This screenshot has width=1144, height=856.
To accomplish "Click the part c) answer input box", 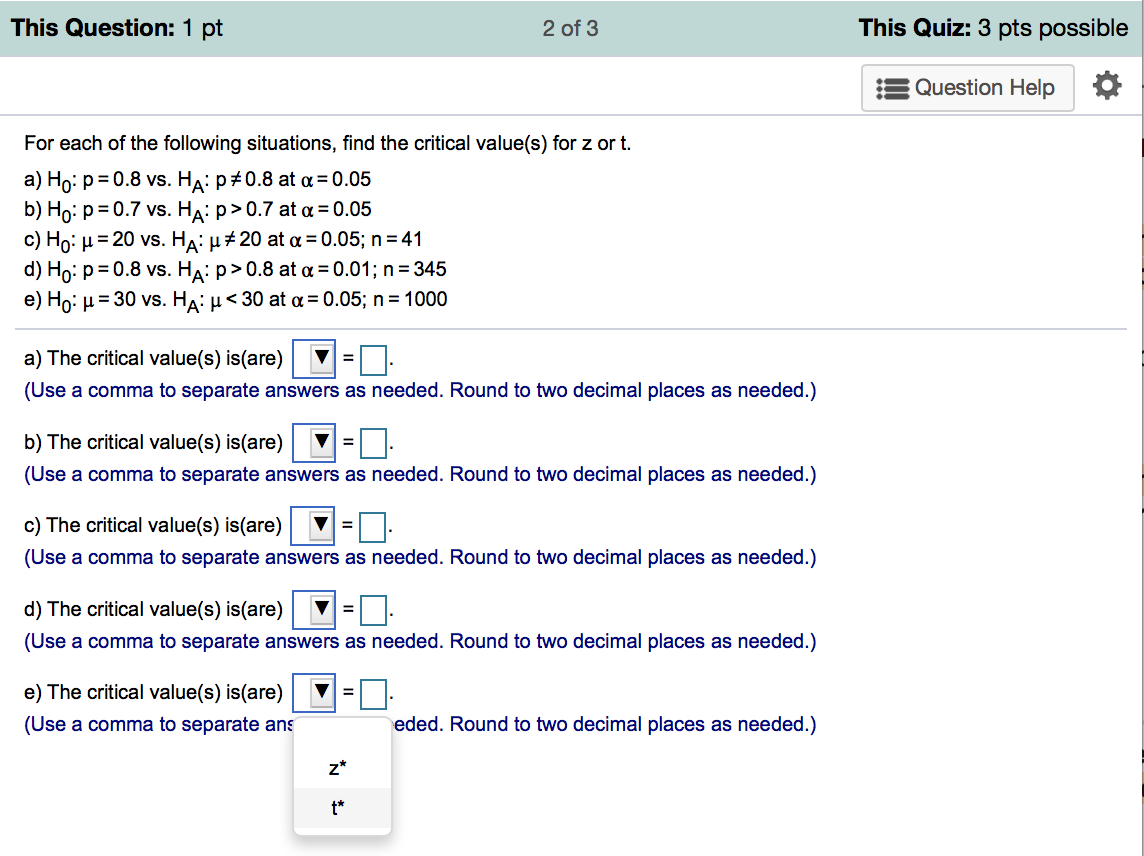I will pyautogui.click(x=374, y=525).
